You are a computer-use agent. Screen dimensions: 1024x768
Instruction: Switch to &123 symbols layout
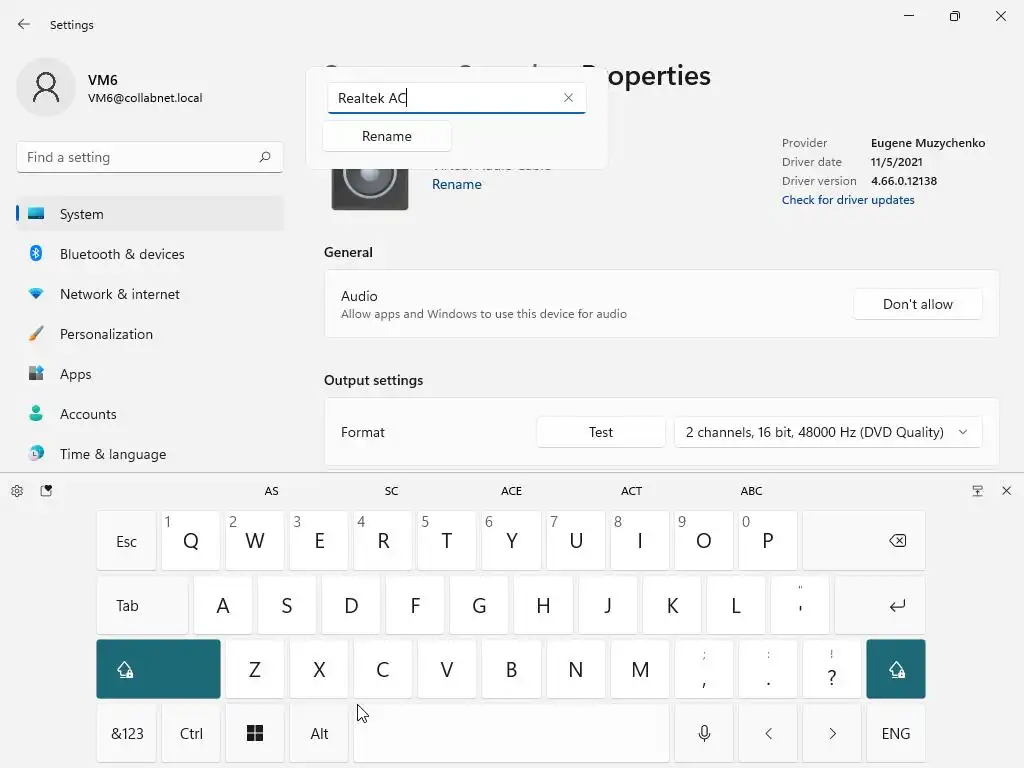pyautogui.click(x=127, y=733)
